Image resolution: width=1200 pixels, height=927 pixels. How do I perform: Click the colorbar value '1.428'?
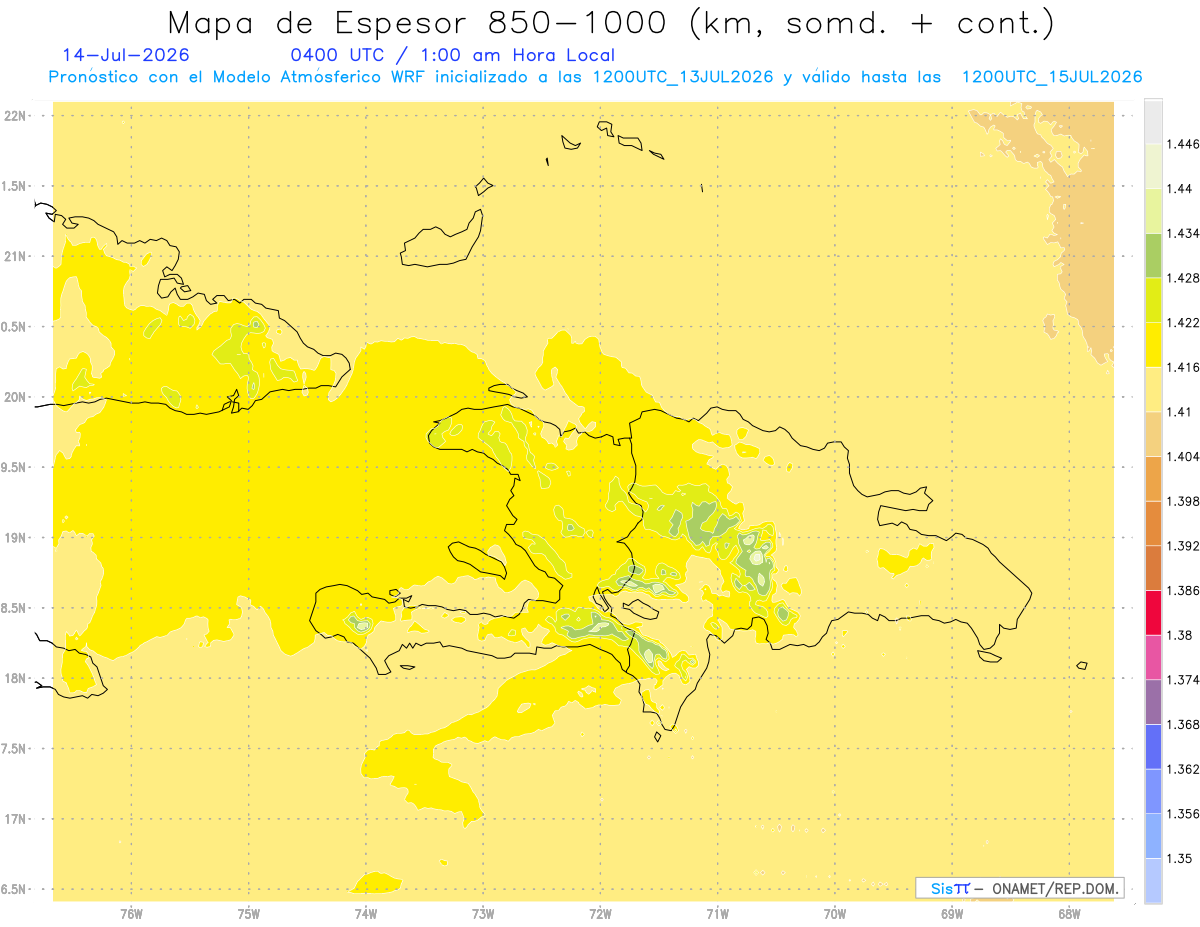point(1182,278)
